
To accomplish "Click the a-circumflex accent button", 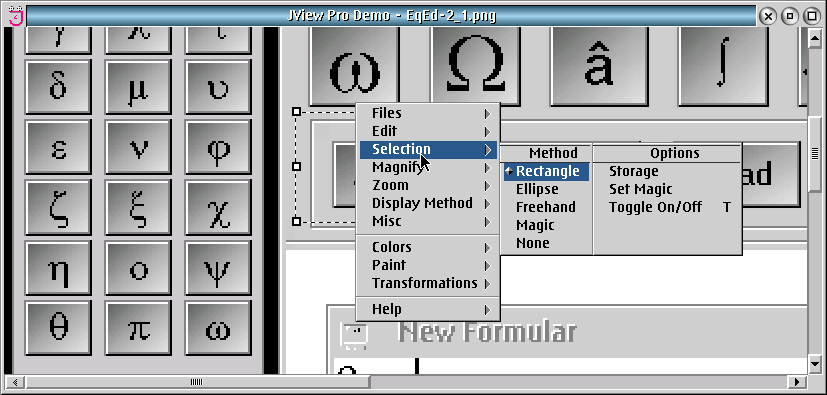I will pyautogui.click(x=599, y=66).
